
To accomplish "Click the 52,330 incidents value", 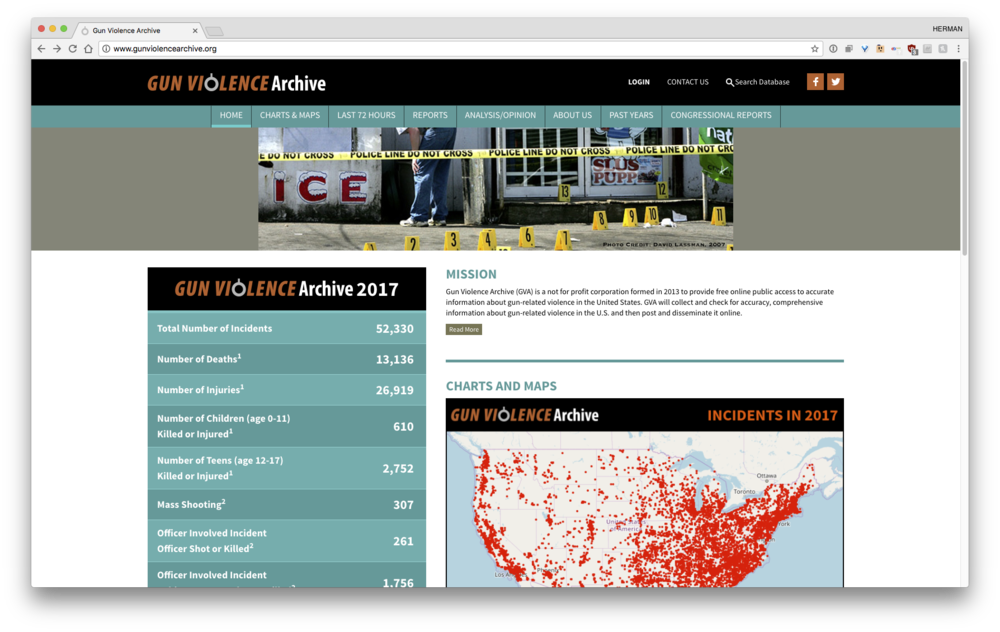I will [x=394, y=329].
